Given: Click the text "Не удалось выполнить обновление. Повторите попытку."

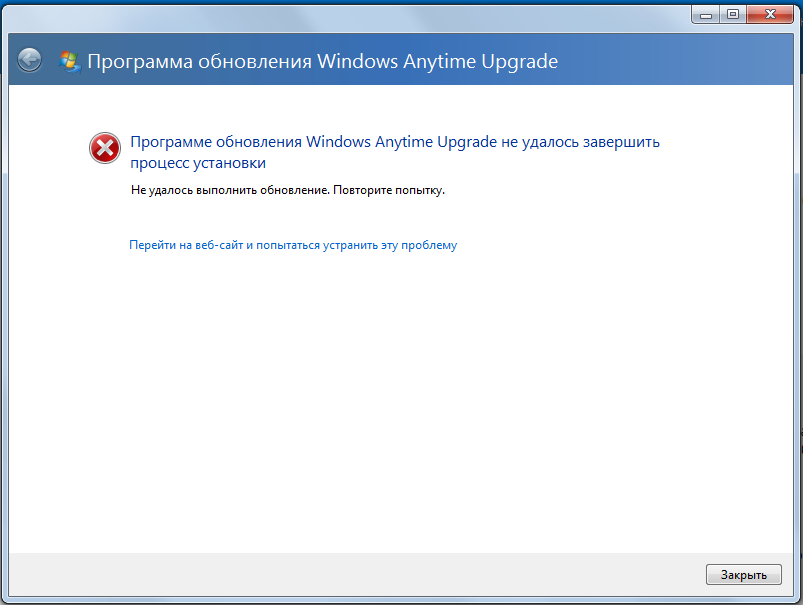Looking at the screenshot, I should 288,190.
